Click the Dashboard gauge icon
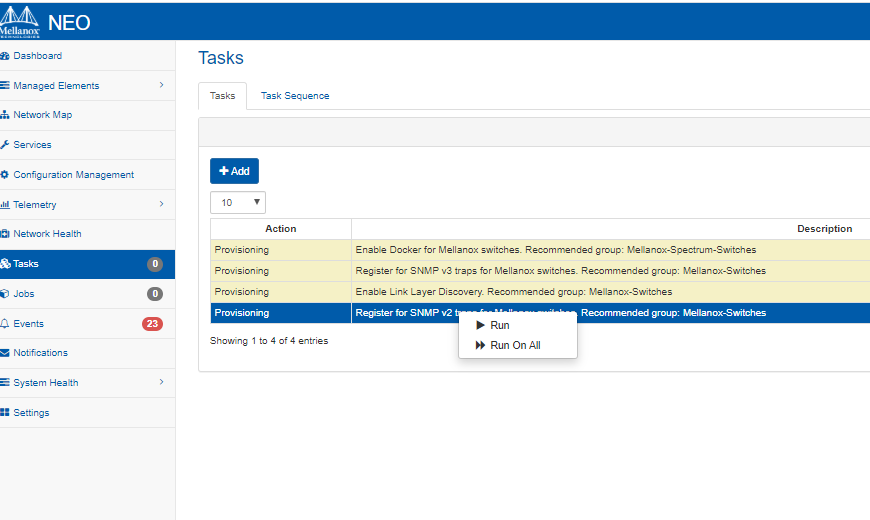This screenshot has height=520, width=870. 5,56
